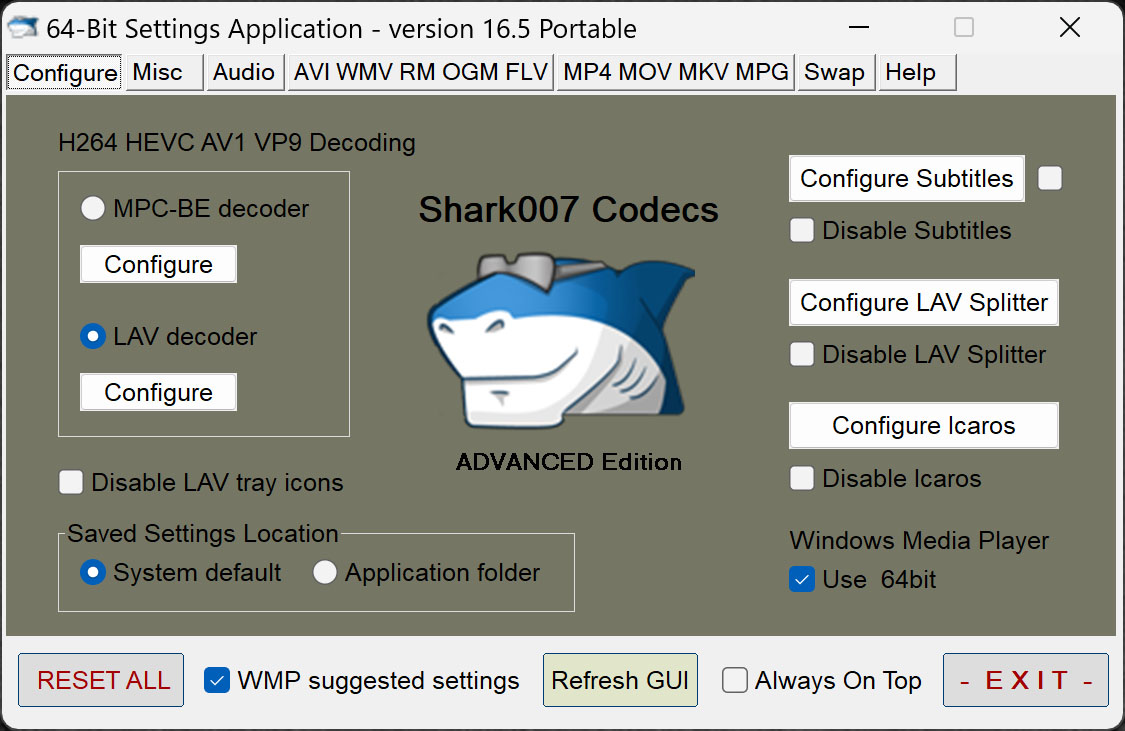The height and width of the screenshot is (731, 1125).
Task: Toggle WMP suggested settings checkbox
Action: point(217,681)
